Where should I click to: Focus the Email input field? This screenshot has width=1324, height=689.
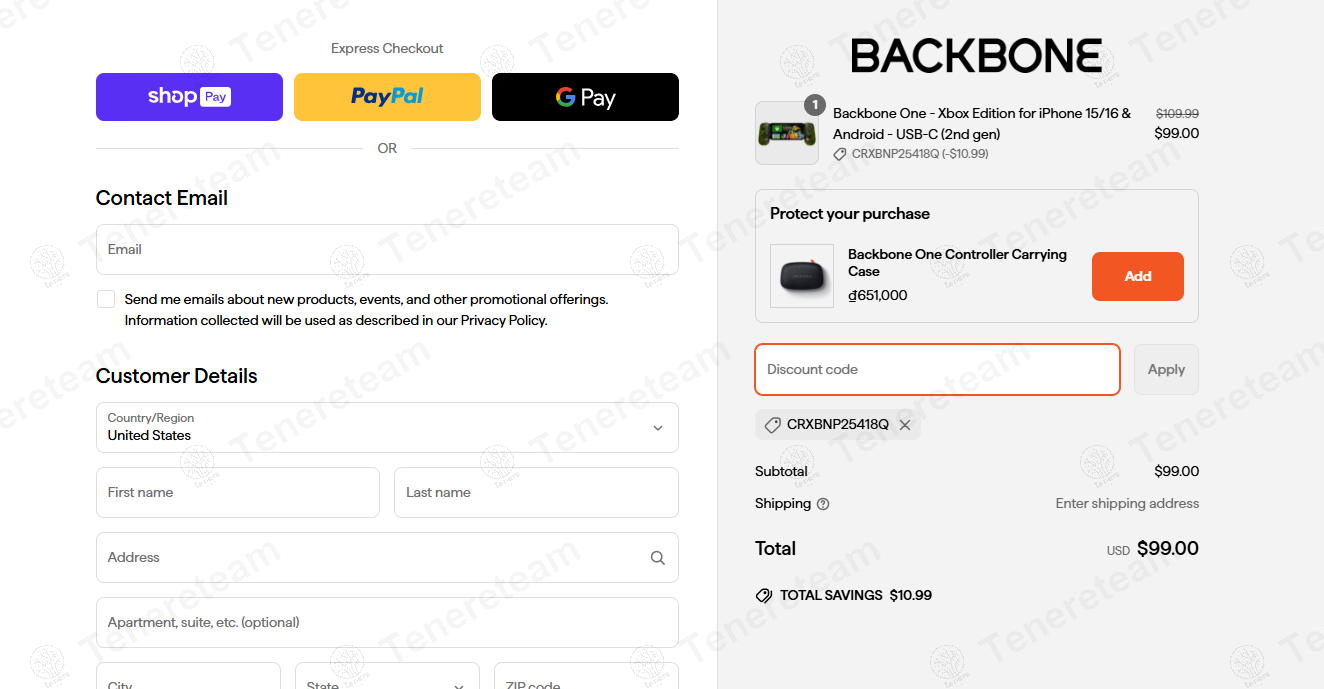387,250
